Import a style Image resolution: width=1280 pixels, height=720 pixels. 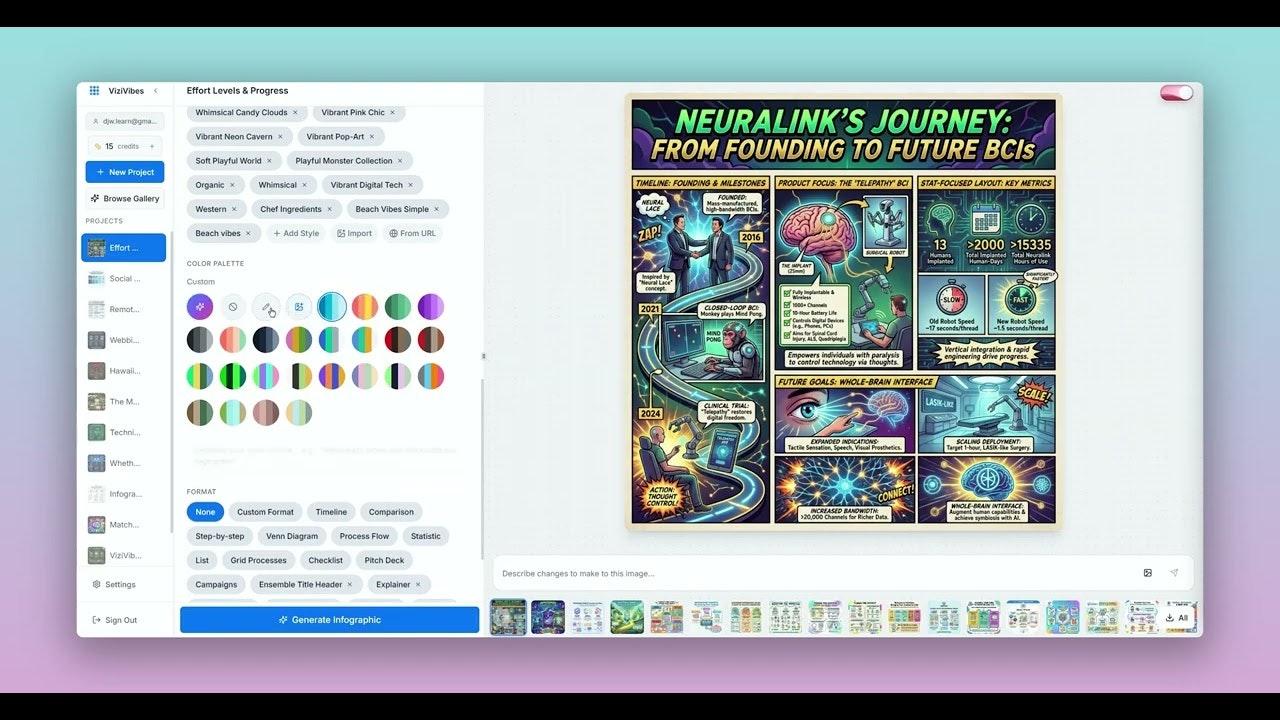[355, 233]
